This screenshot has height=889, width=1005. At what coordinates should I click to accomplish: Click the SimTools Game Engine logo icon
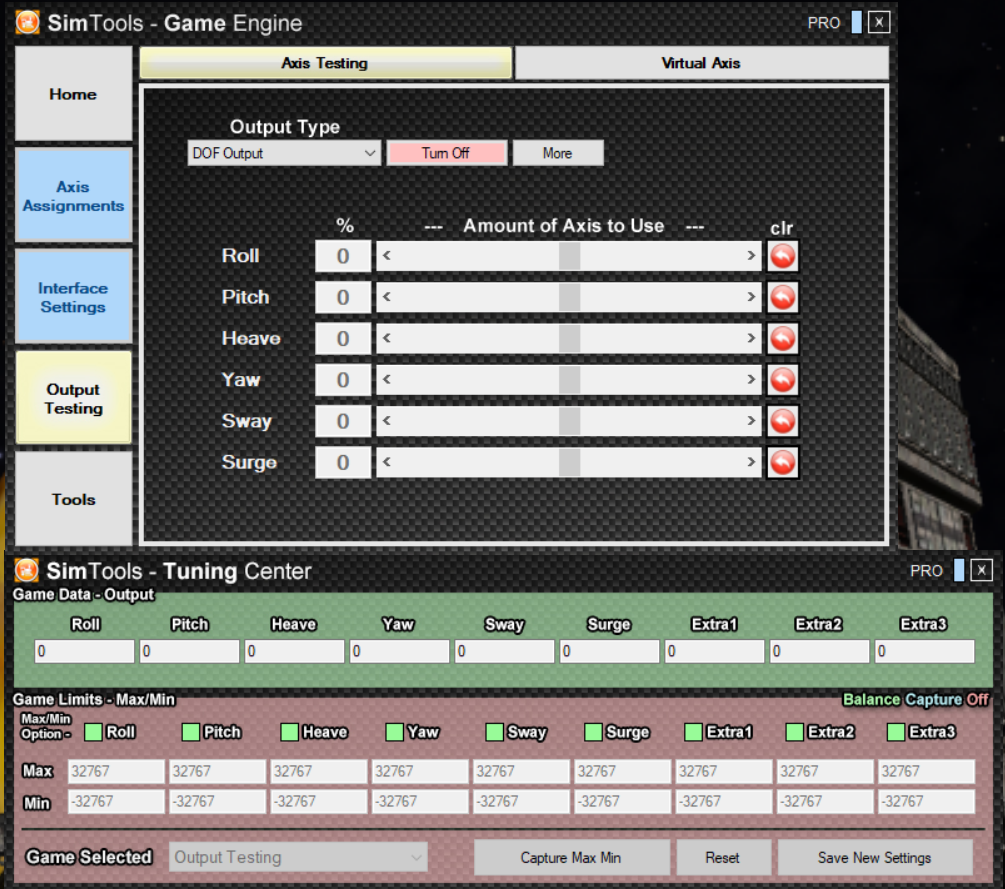click(x=28, y=22)
